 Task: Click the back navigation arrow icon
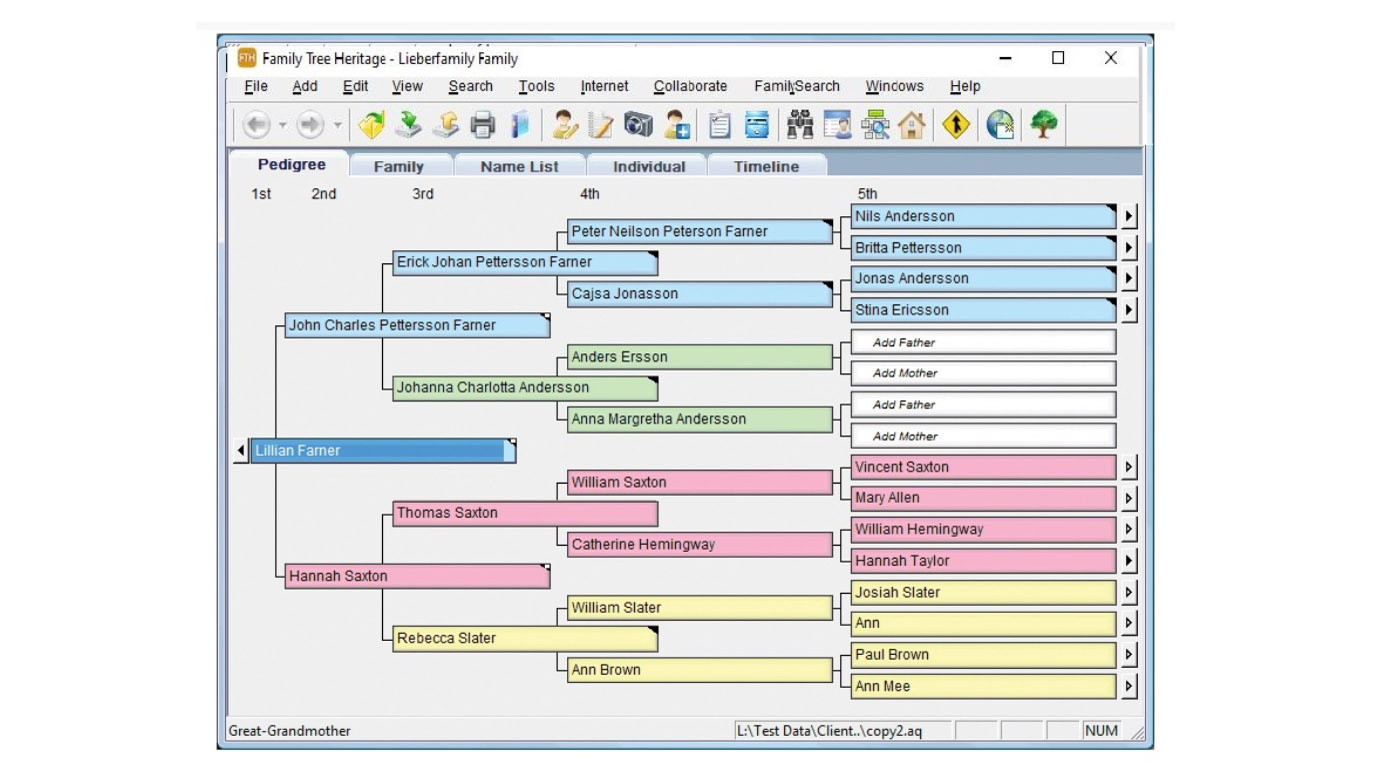point(256,125)
